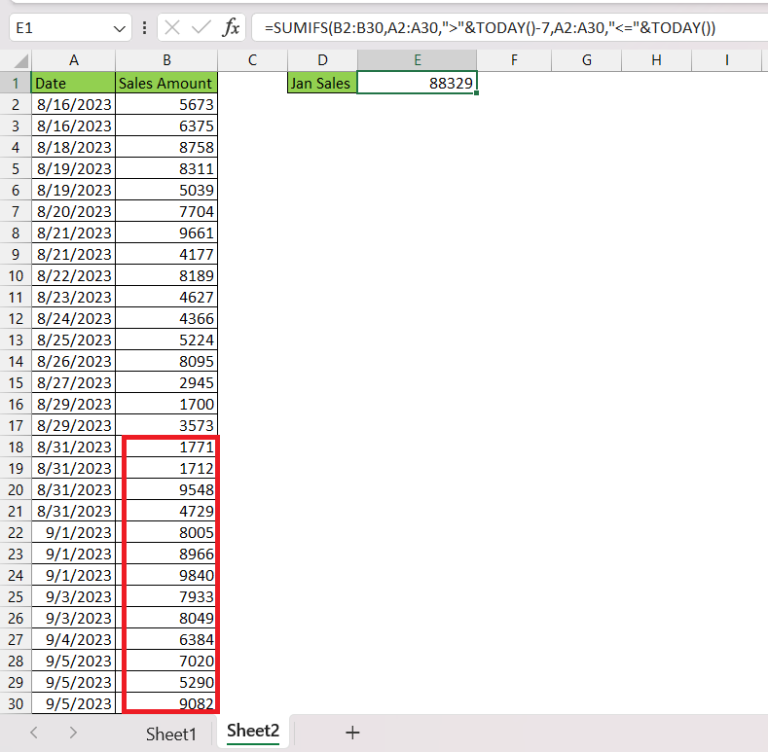The height and width of the screenshot is (752, 768).
Task: Click the Insert Function fx icon
Action: coord(231,27)
